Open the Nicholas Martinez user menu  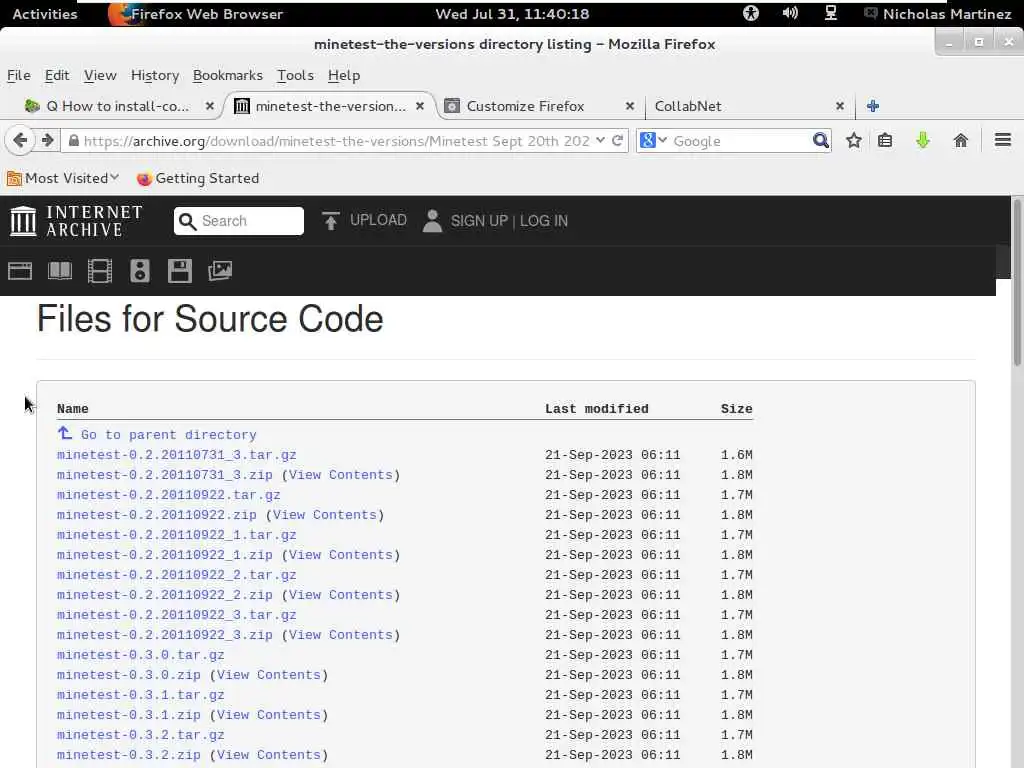(x=938, y=14)
